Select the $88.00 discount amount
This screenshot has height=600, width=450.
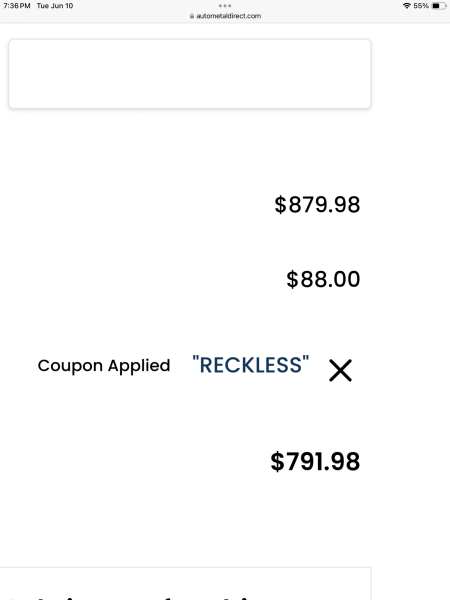click(x=323, y=279)
